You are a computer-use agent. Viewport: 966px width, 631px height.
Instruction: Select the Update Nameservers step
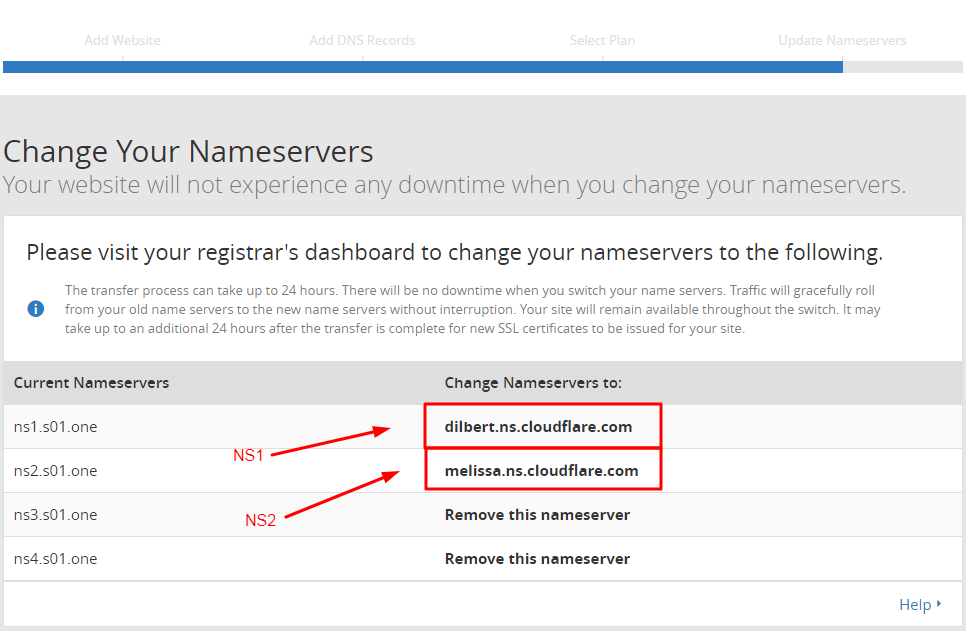(842, 40)
